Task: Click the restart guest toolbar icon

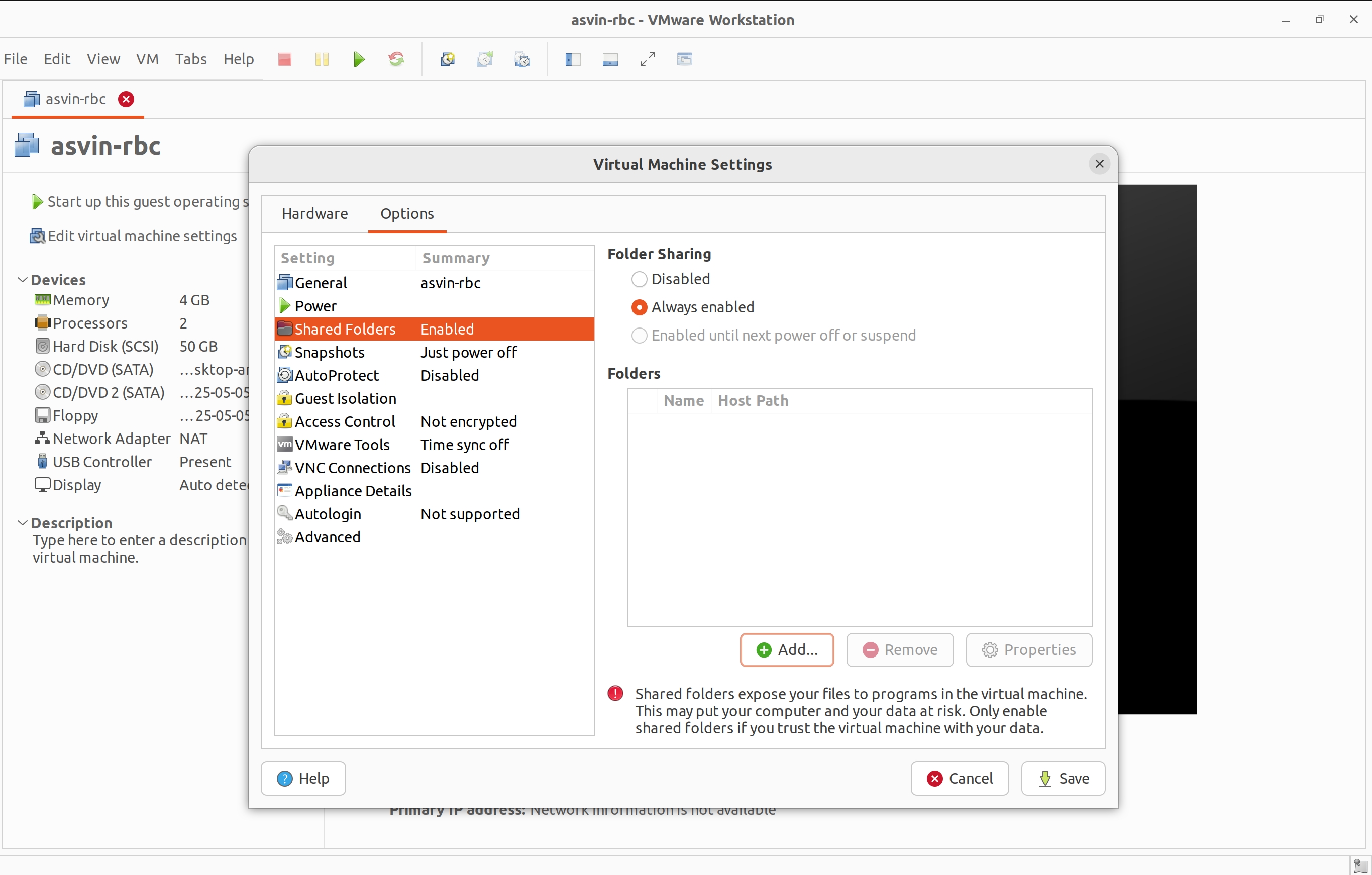Action: [x=396, y=59]
